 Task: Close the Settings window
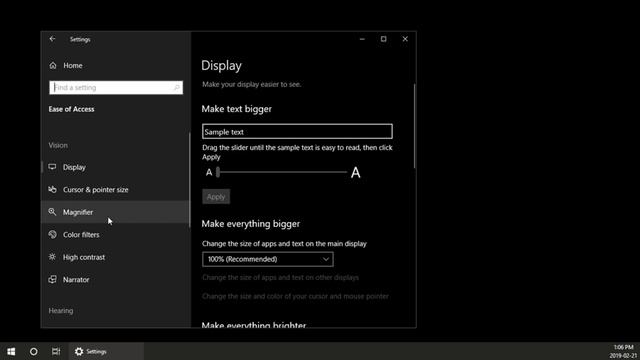[x=405, y=39]
